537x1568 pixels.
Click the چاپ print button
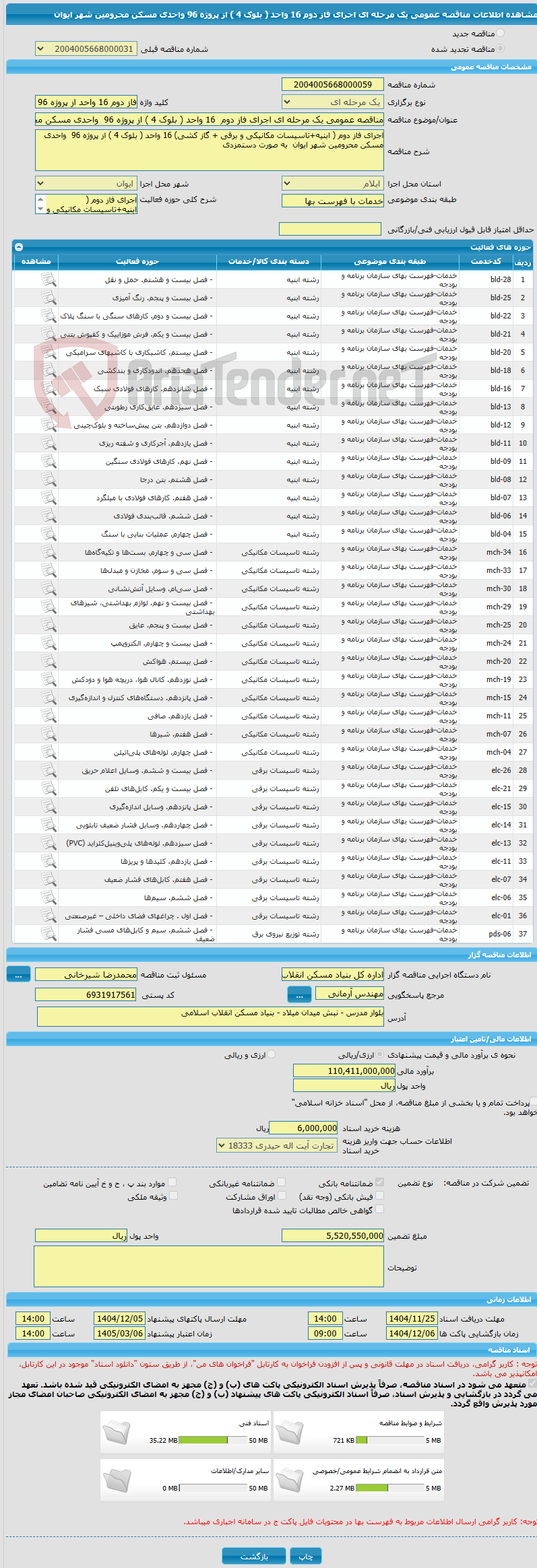pyautogui.click(x=306, y=1556)
